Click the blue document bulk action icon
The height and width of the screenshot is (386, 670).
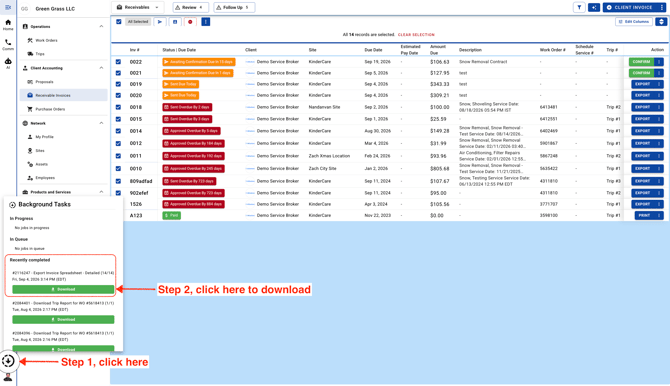point(175,22)
